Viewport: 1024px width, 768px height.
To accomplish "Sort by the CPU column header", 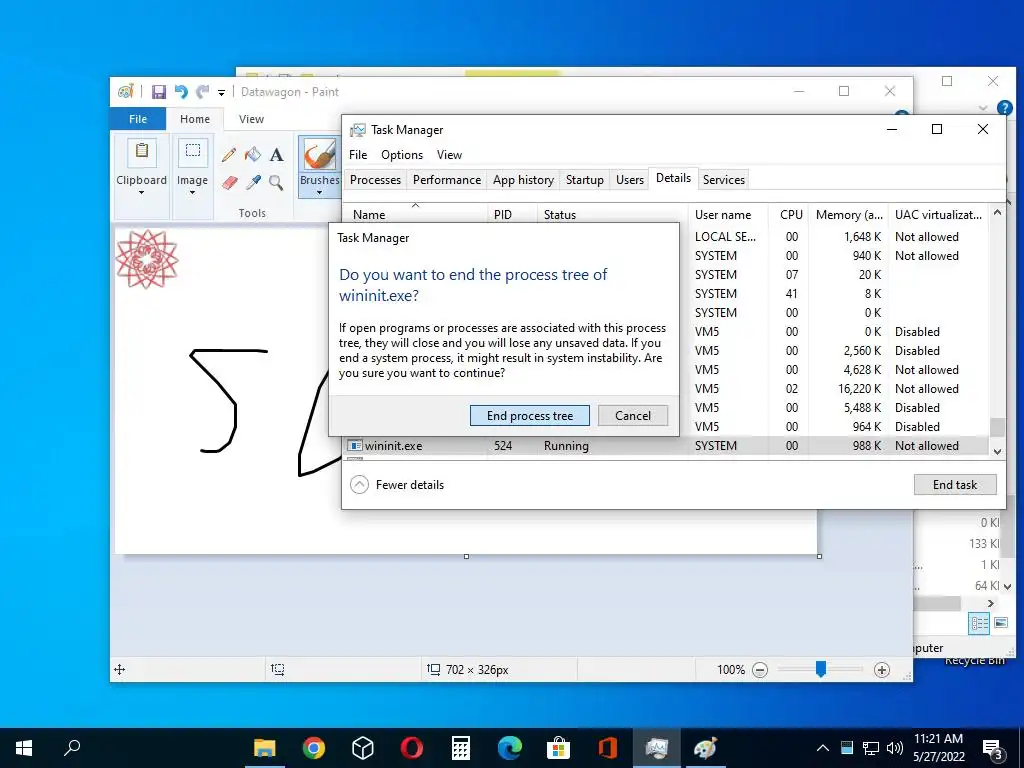I will [791, 215].
